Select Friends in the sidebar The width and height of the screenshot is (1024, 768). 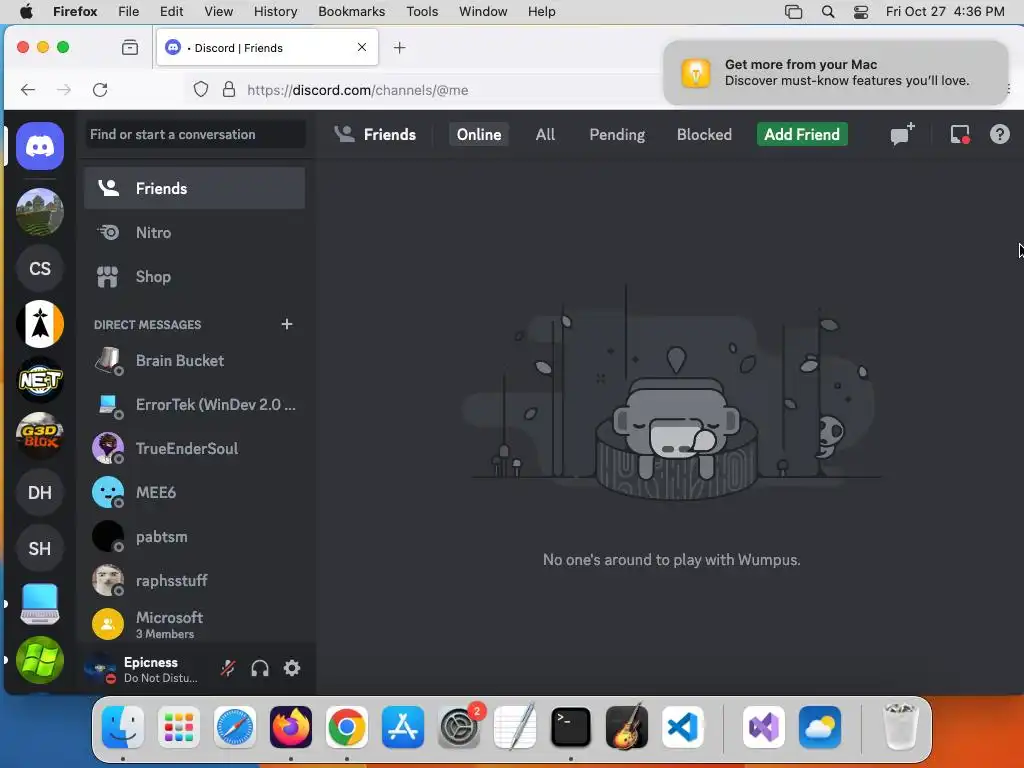pyautogui.click(x=195, y=188)
